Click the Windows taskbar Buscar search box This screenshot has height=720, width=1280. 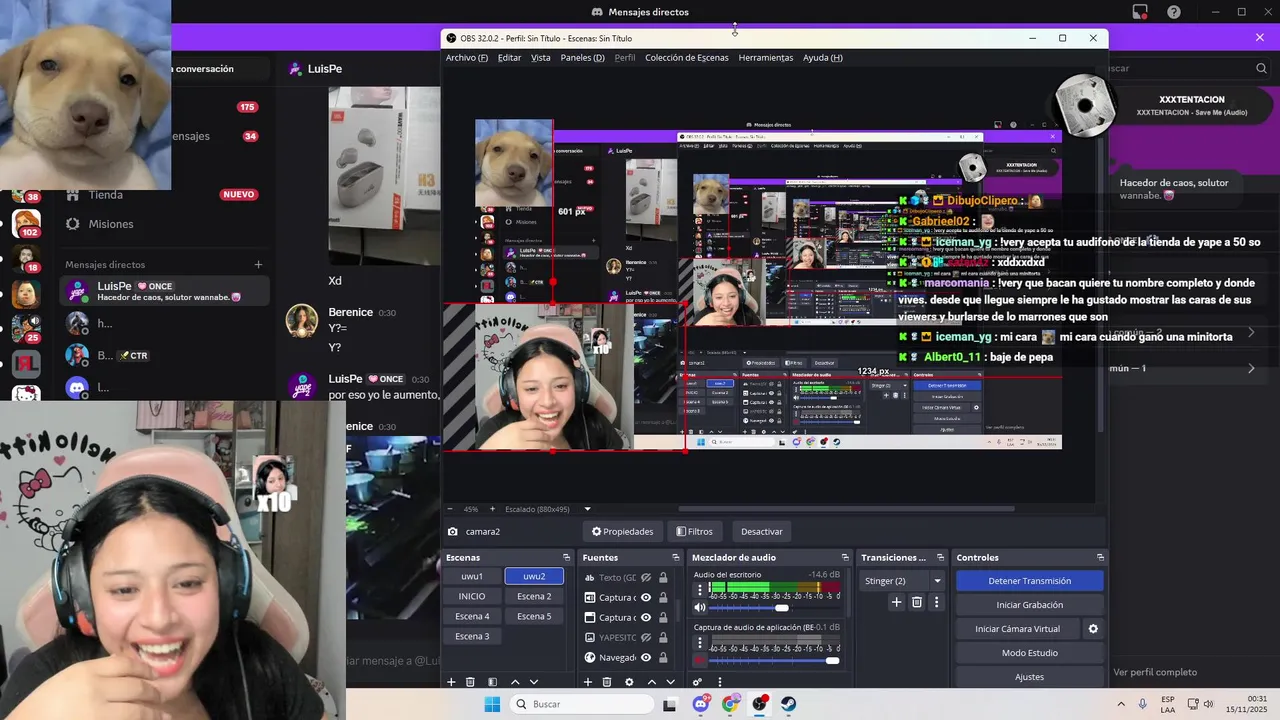(x=582, y=704)
